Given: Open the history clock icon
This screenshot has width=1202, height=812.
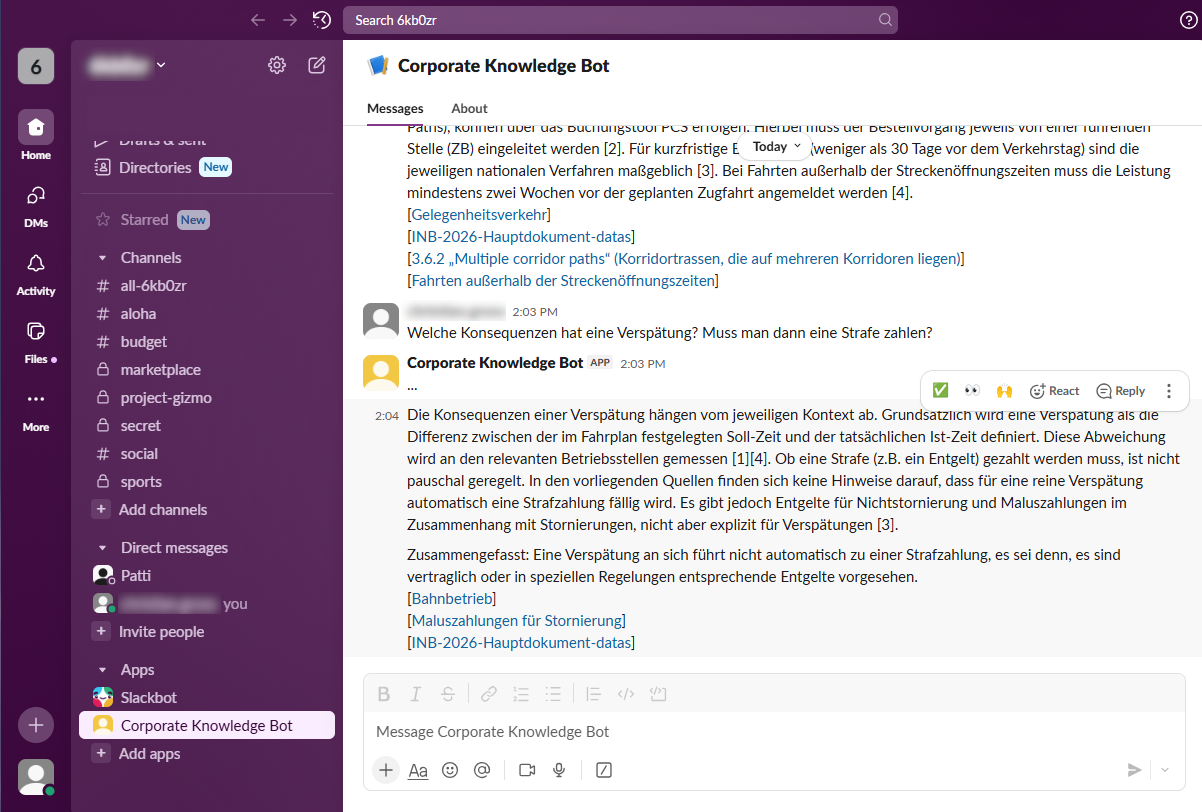Looking at the screenshot, I should 322,20.
